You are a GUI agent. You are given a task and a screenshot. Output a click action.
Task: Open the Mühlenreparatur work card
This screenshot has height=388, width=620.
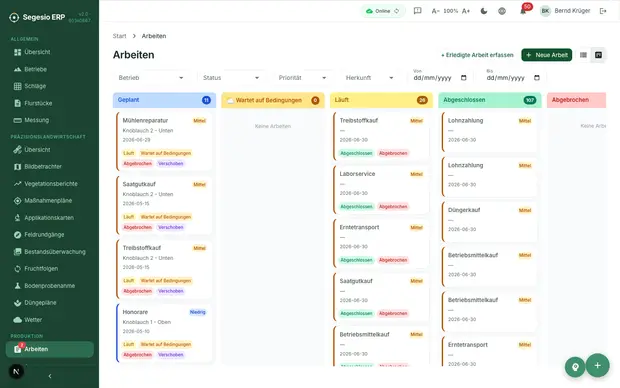(x=164, y=141)
